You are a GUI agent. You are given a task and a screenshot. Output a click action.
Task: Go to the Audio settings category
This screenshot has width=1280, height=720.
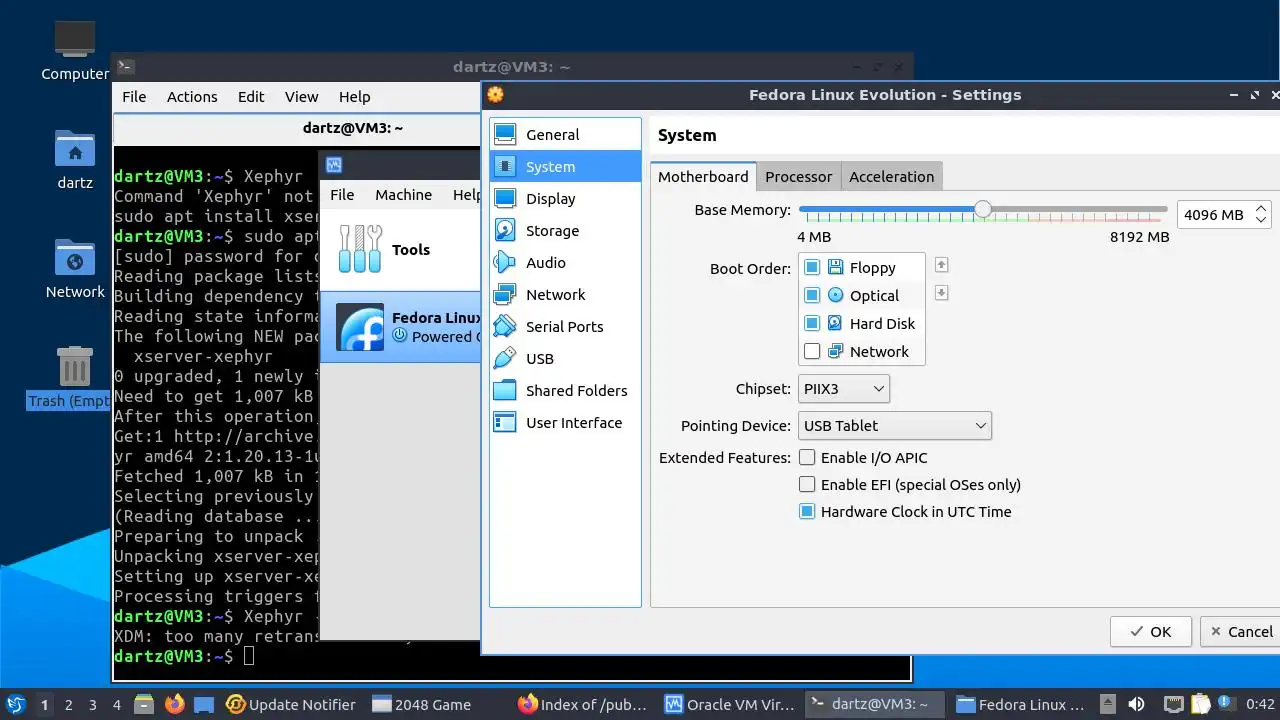coord(565,263)
